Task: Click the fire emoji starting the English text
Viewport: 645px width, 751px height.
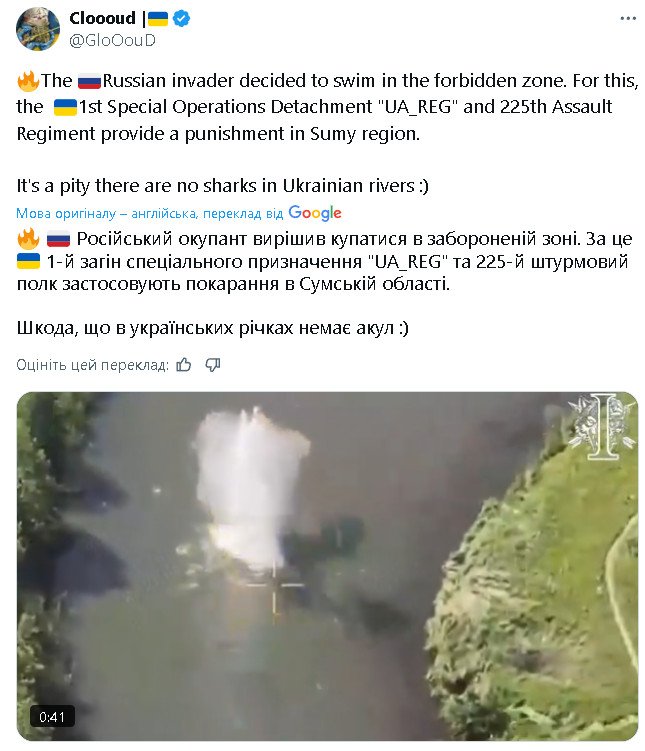Action: click(x=28, y=80)
